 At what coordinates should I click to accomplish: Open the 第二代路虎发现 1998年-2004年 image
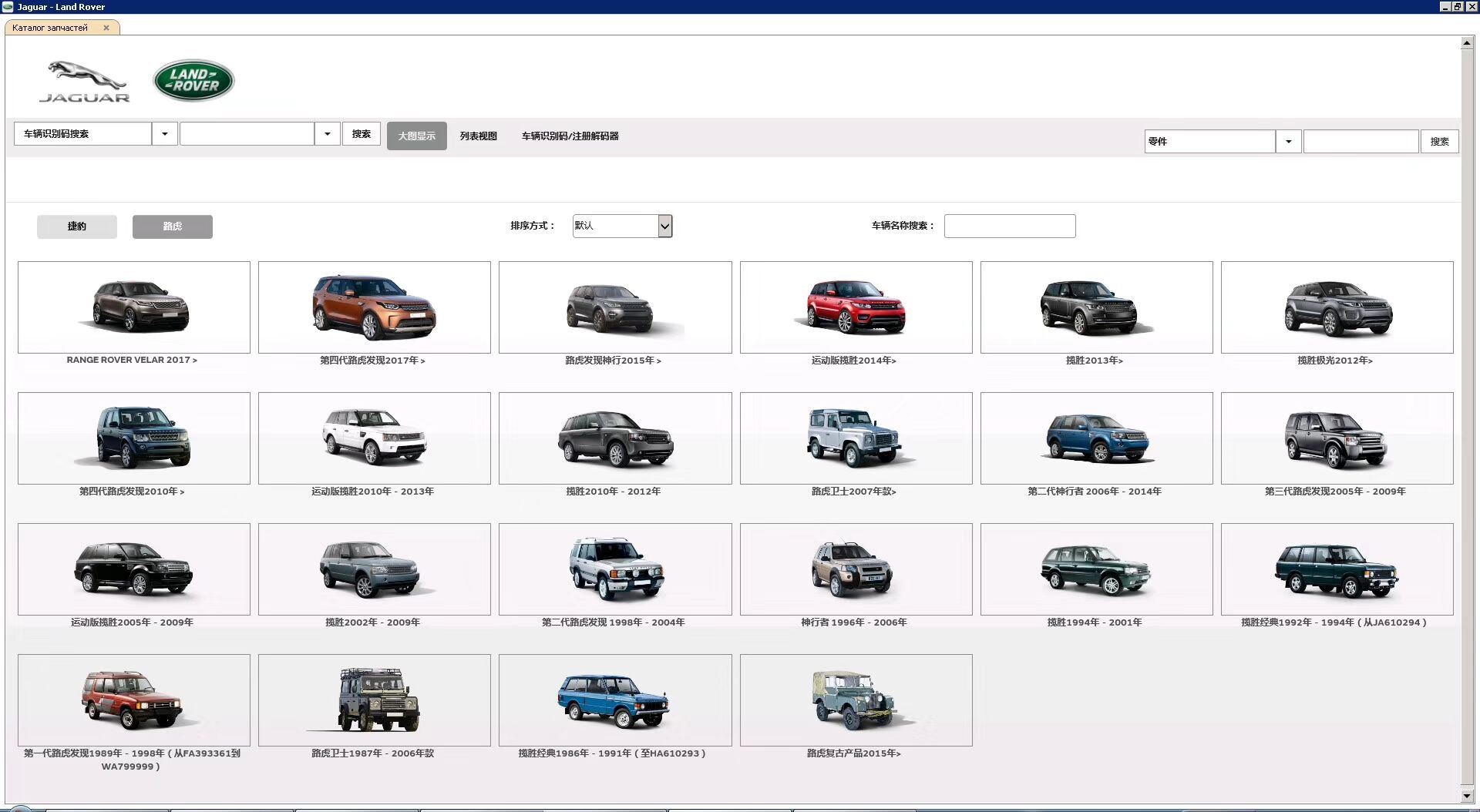pyautogui.click(x=615, y=569)
